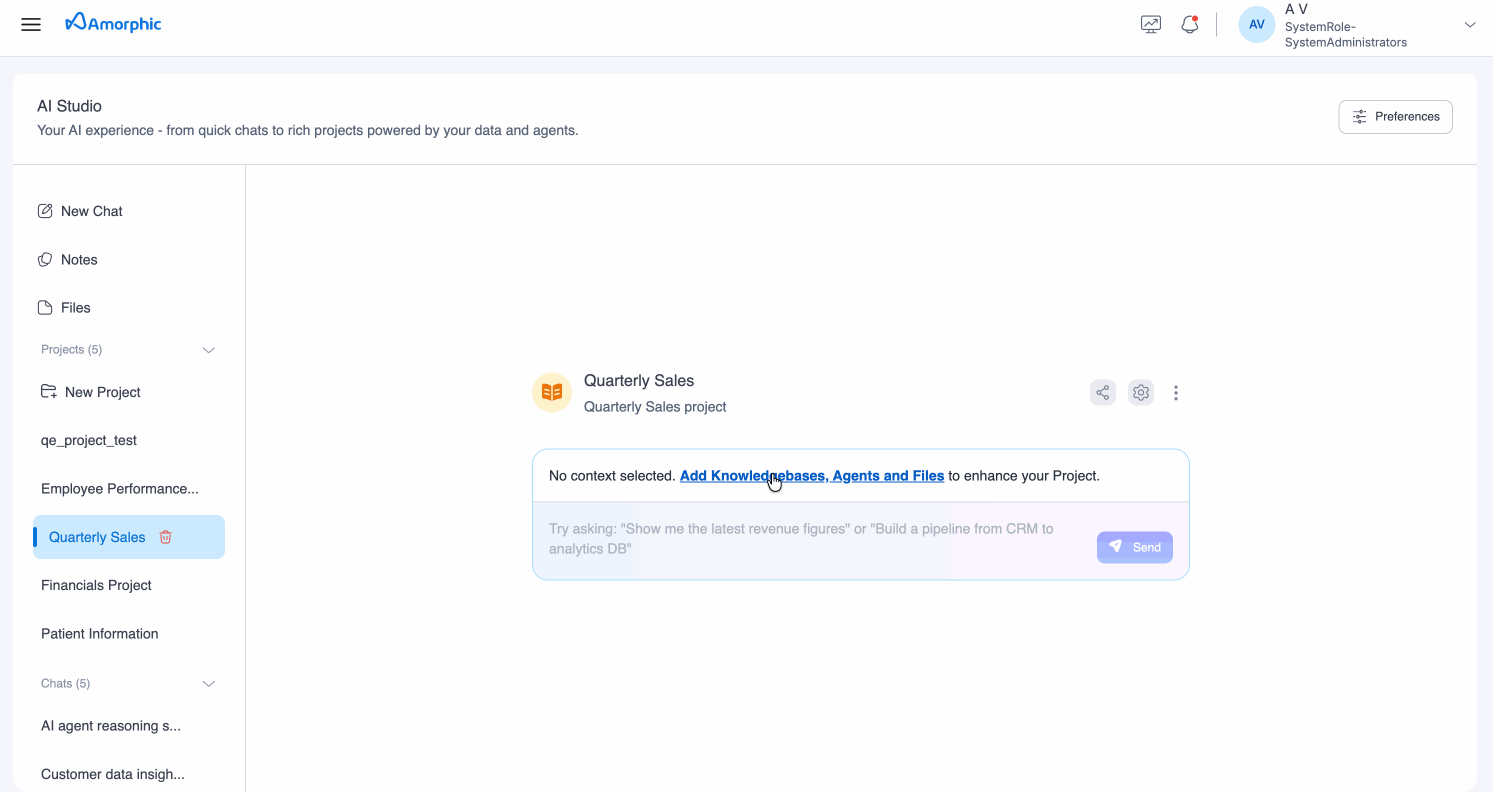Open the usage analytics monitor icon

click(x=1150, y=22)
